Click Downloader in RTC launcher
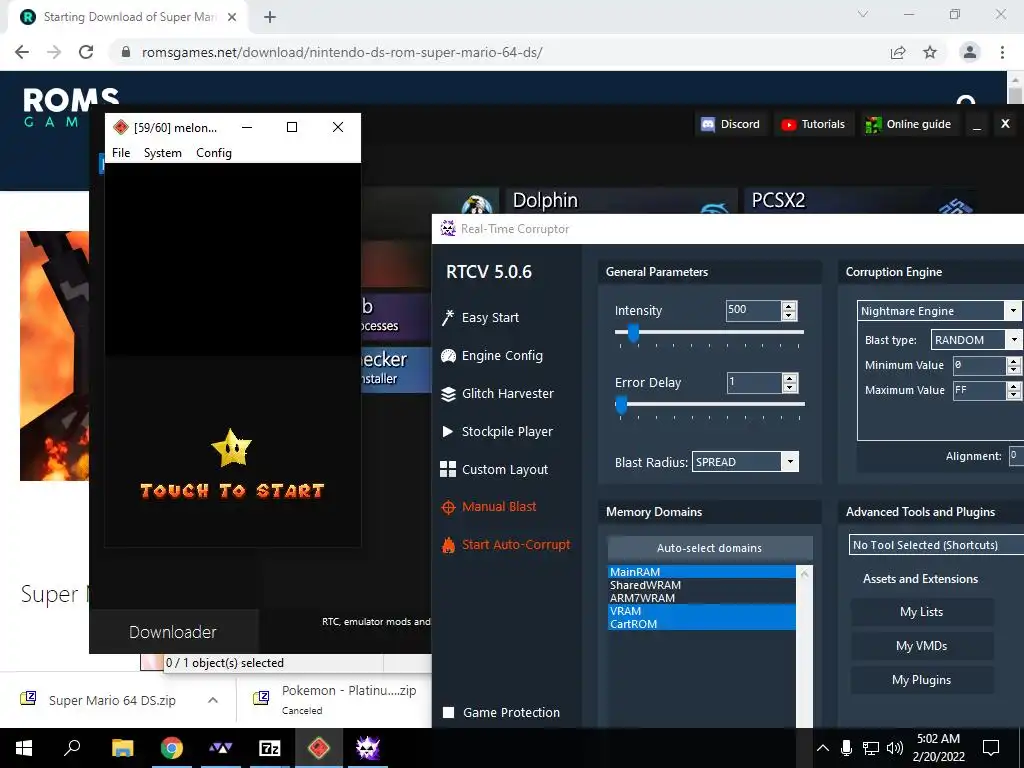Image resolution: width=1024 pixels, height=768 pixels. (173, 632)
